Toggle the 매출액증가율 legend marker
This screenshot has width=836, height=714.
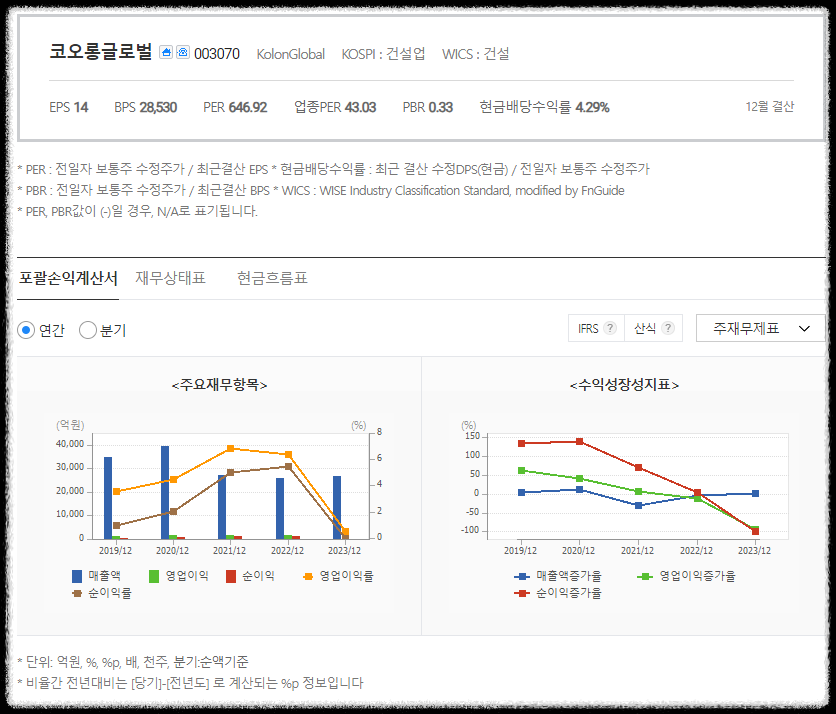(522, 576)
